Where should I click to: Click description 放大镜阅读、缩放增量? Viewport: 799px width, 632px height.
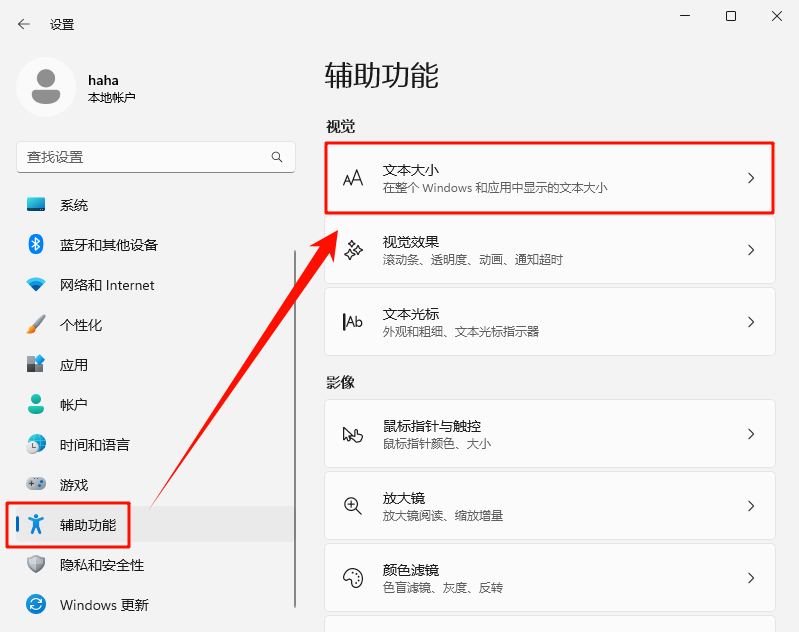(443, 516)
